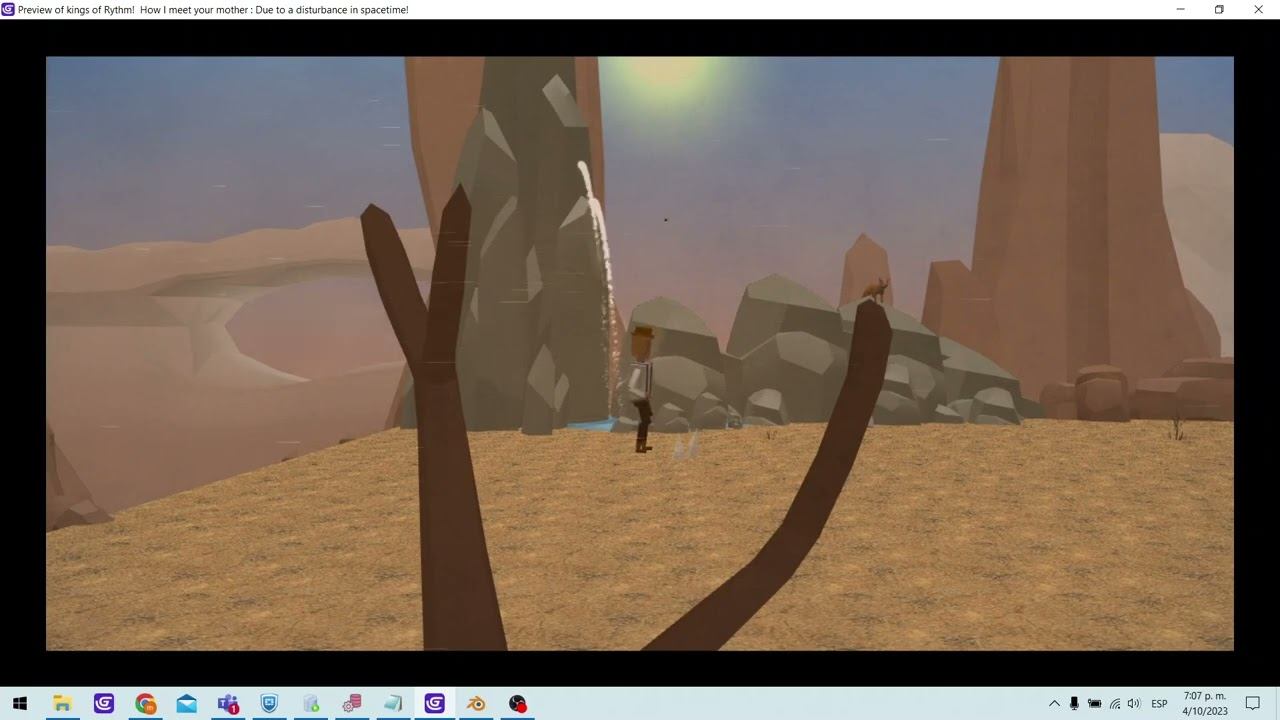
Task: Open OBS Studio recording icon in taskbar
Action: 517,703
